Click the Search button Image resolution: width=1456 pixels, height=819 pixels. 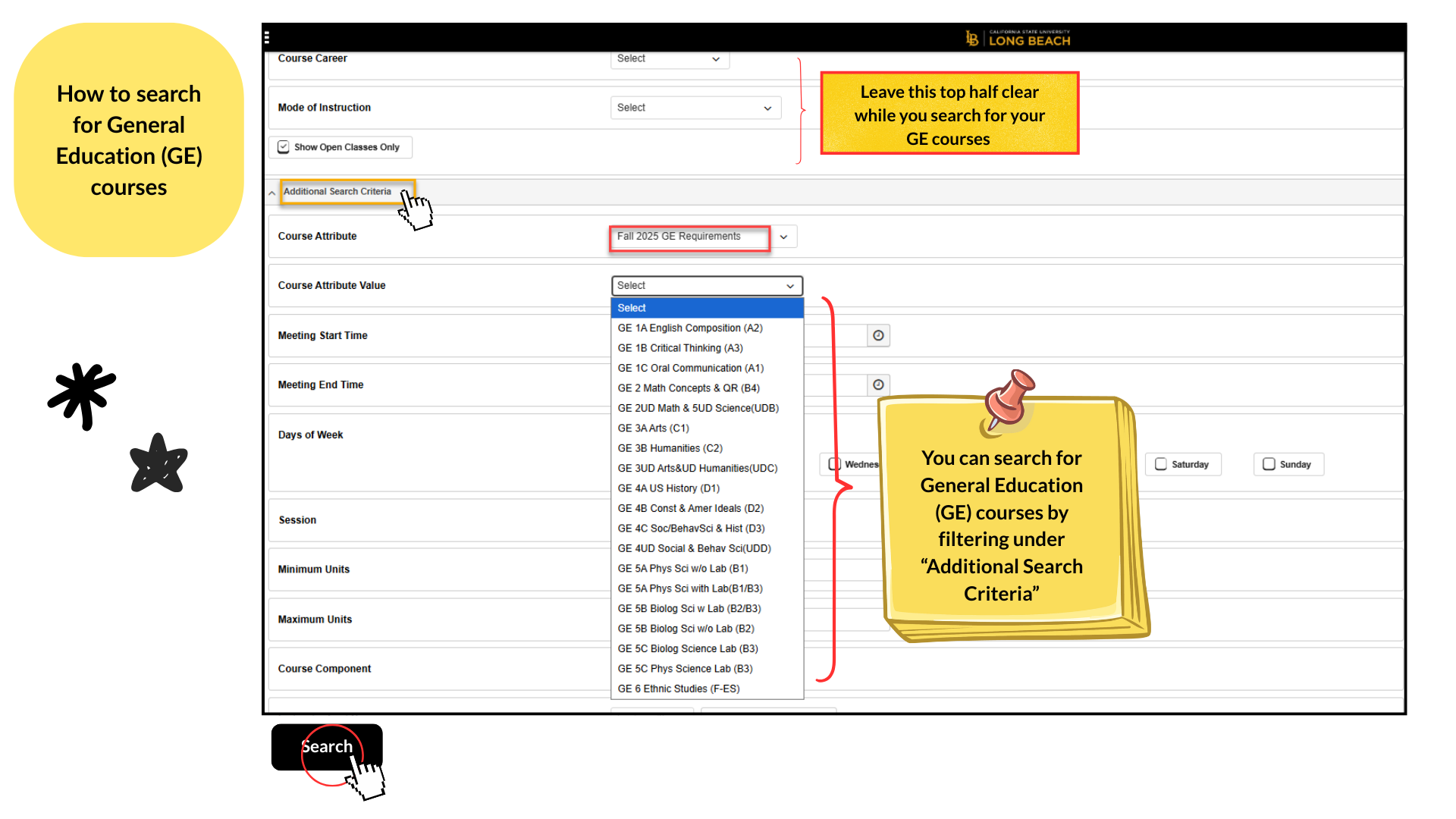[x=327, y=746]
